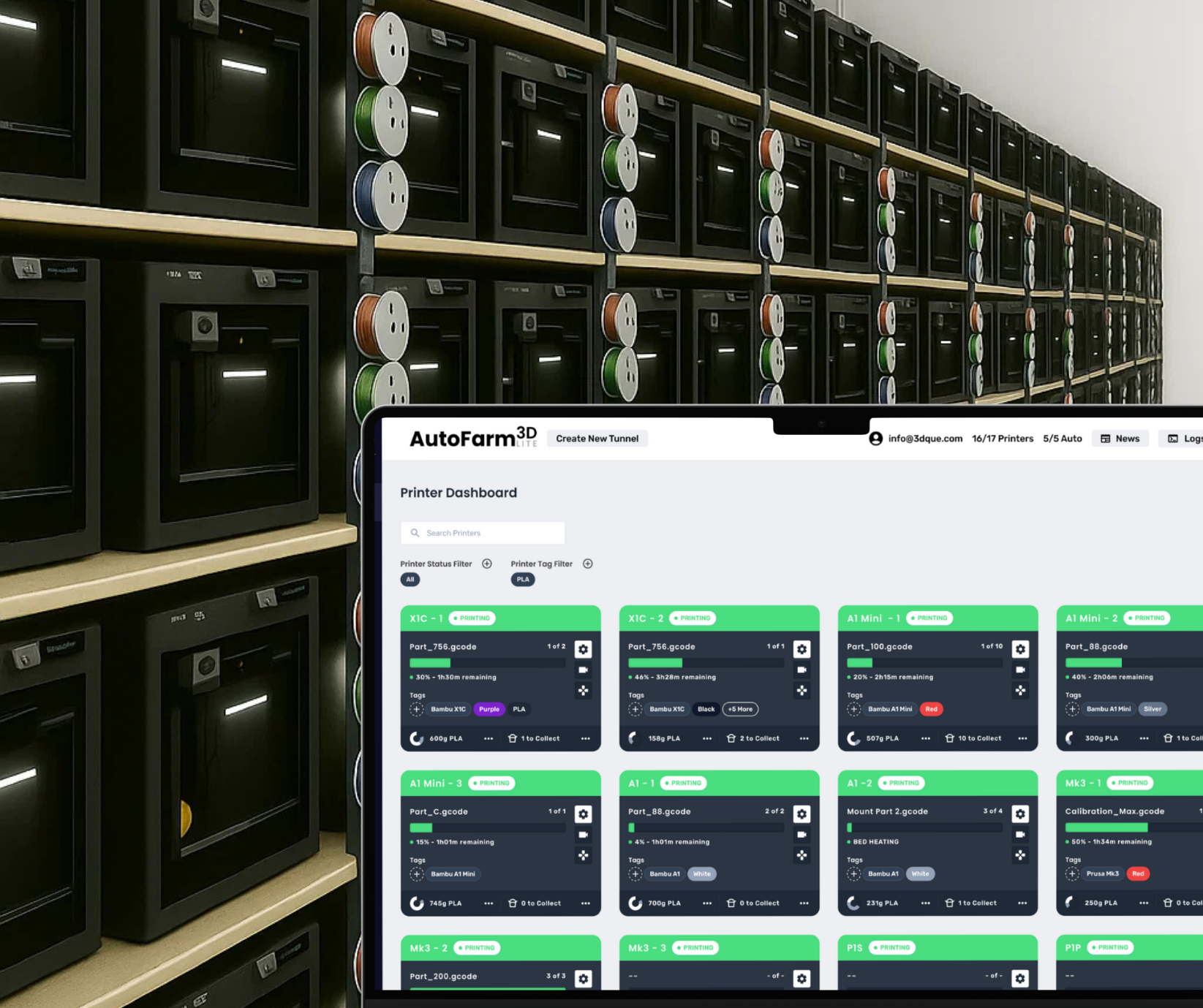This screenshot has height=1008, width=1203.
Task: Open settings gear on Mk3 - 2 card
Action: (583, 979)
